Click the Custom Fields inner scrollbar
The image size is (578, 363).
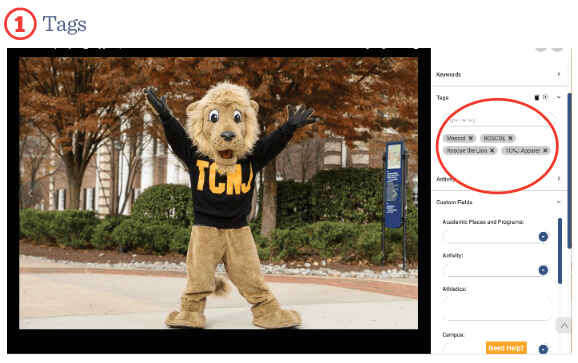tap(560, 251)
